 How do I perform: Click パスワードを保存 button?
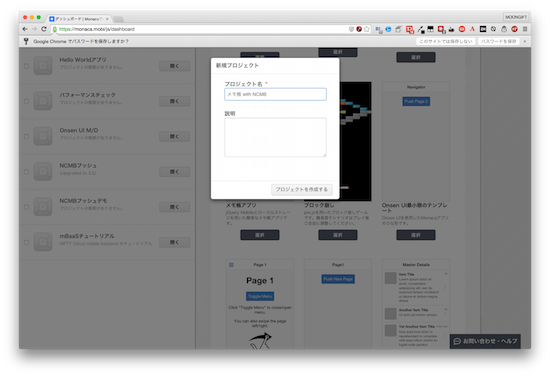[498, 41]
